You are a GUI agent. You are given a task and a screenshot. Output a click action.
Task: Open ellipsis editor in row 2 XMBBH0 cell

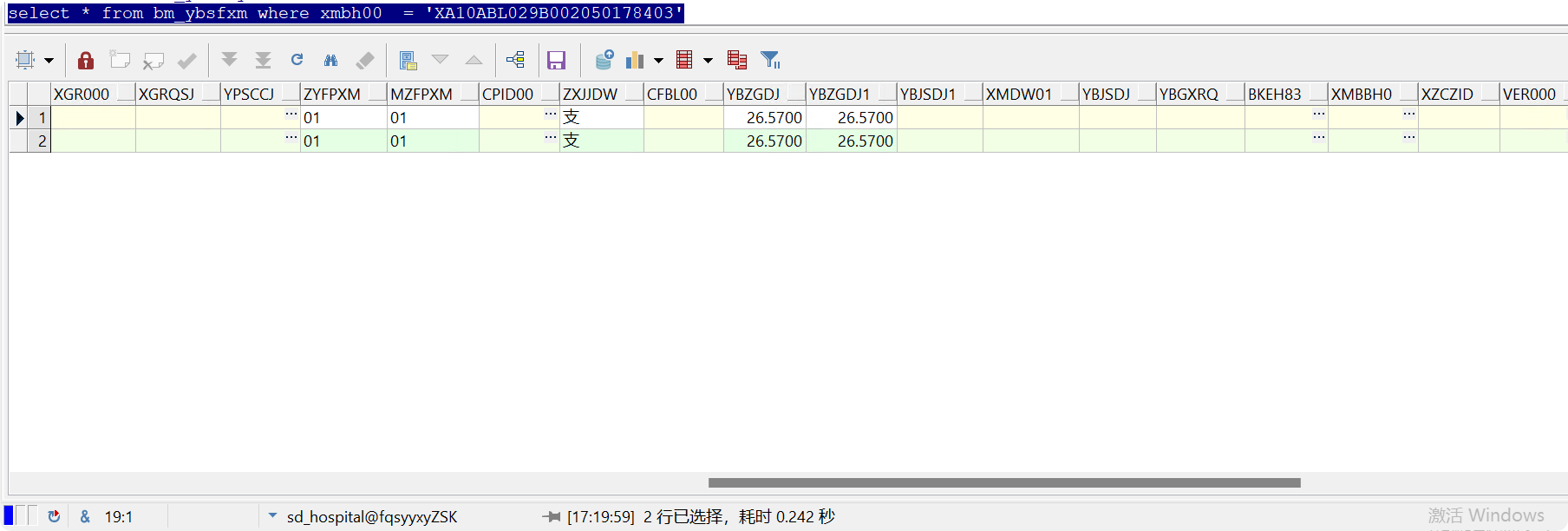[x=1409, y=137]
